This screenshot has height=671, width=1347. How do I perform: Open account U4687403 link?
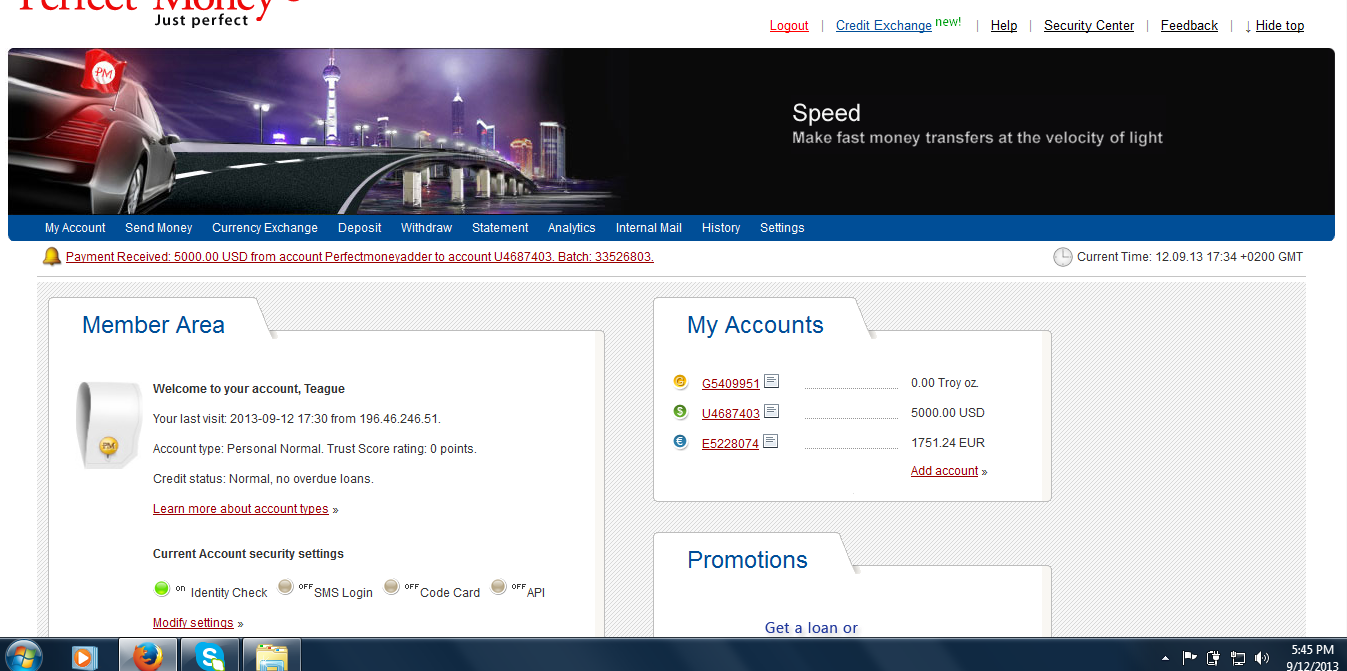coord(731,413)
